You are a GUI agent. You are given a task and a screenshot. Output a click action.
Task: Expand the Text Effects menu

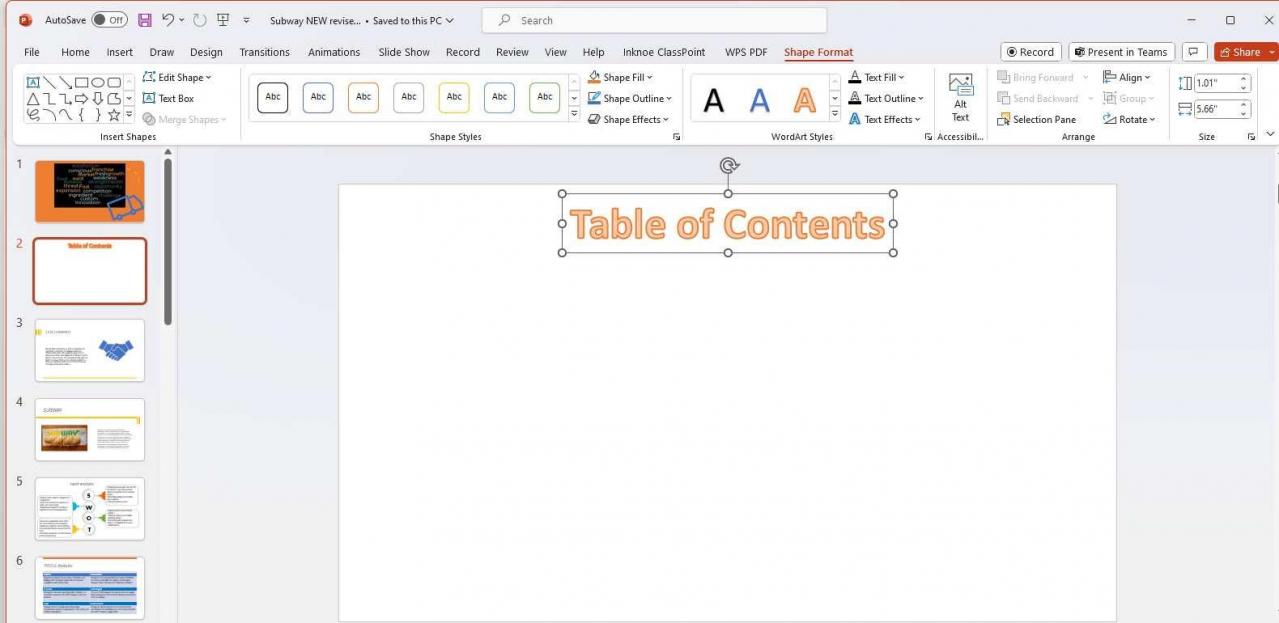coord(886,119)
